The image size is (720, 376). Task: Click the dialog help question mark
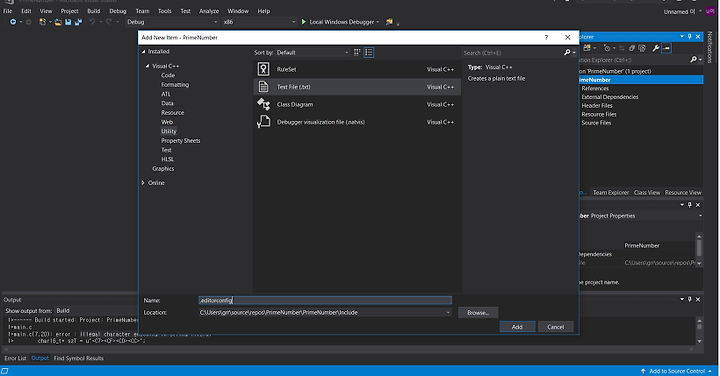point(546,37)
